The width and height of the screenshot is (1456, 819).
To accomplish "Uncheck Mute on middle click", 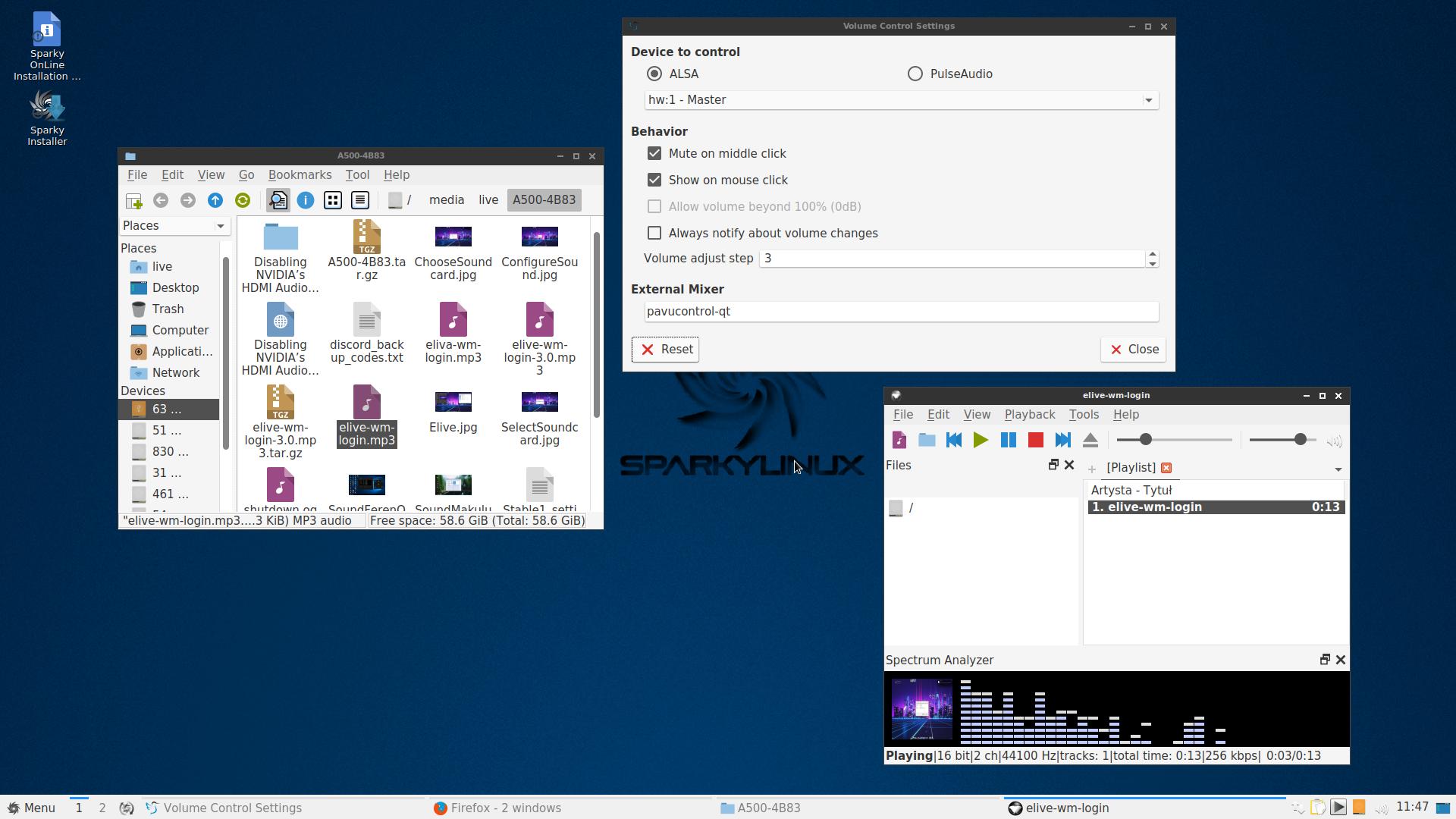I will coord(654,153).
